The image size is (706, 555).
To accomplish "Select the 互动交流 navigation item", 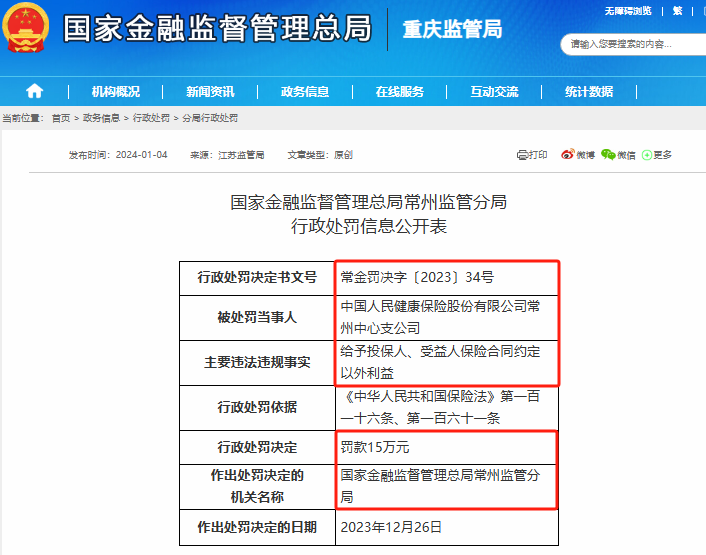I will 494,91.
